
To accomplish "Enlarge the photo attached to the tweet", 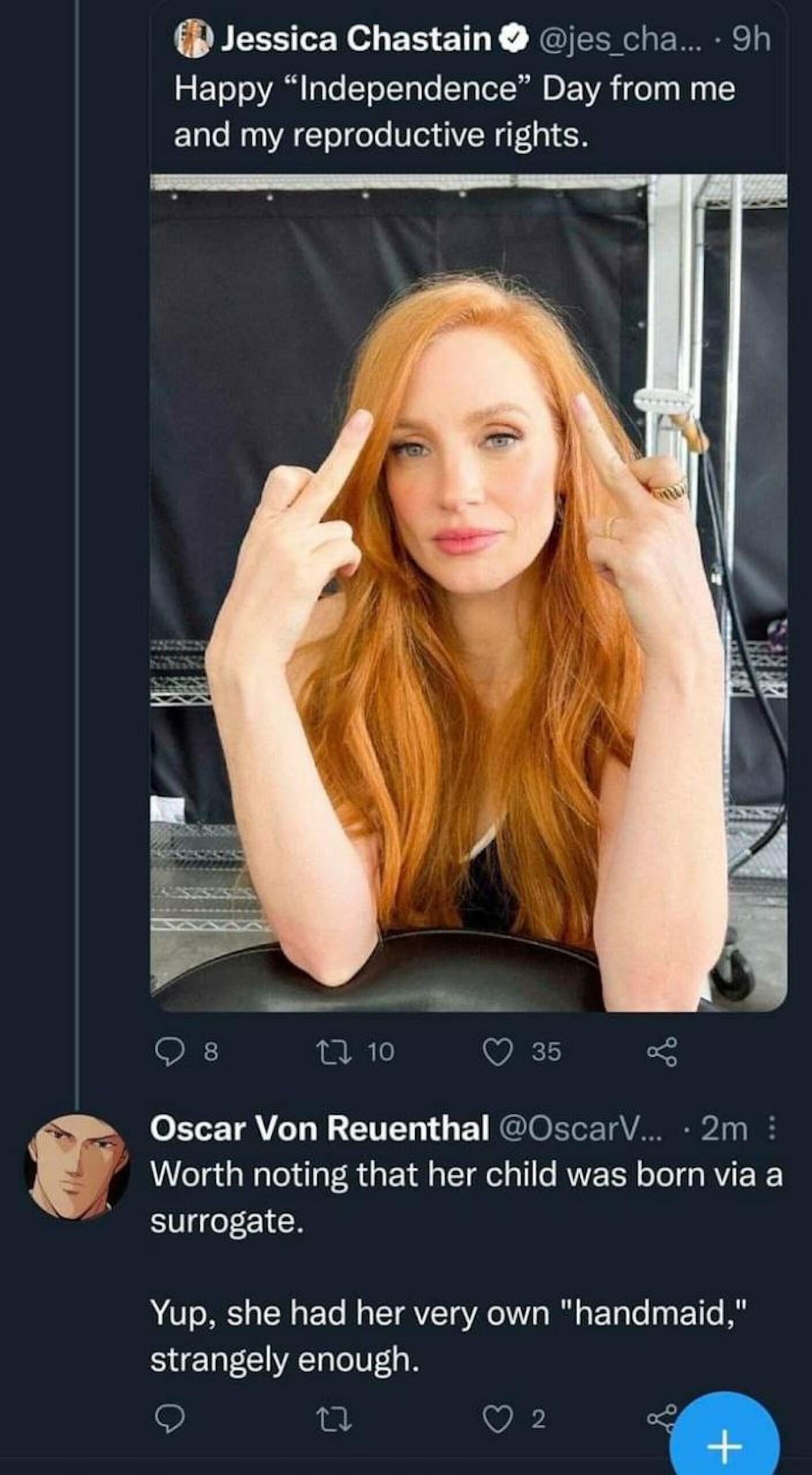I will coord(468,593).
